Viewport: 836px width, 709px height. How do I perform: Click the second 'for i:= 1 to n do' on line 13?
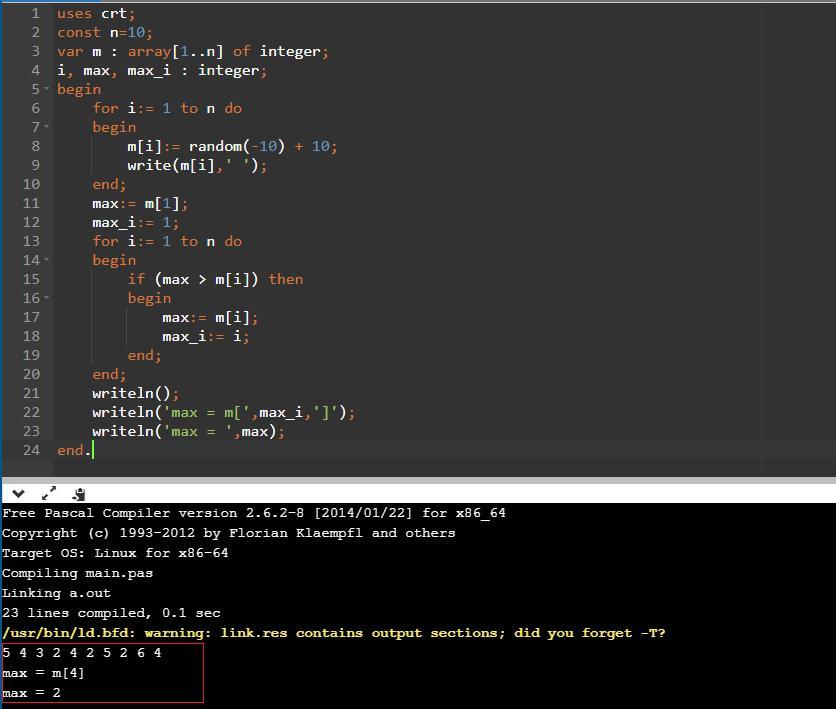pos(167,241)
